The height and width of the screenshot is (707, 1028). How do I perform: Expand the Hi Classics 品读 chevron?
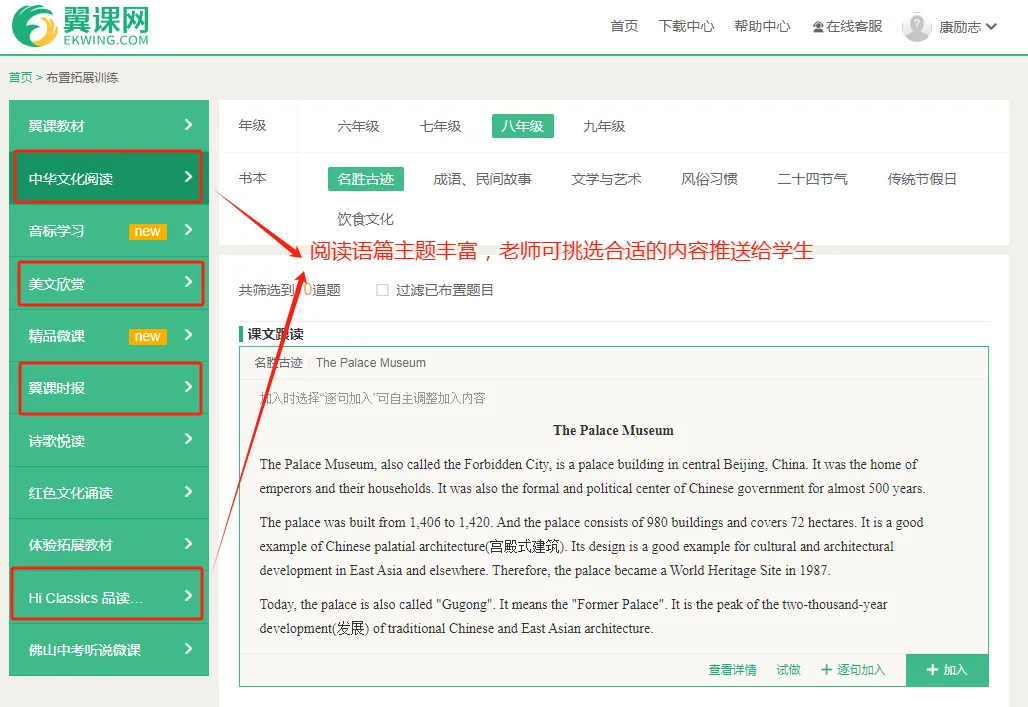click(188, 596)
